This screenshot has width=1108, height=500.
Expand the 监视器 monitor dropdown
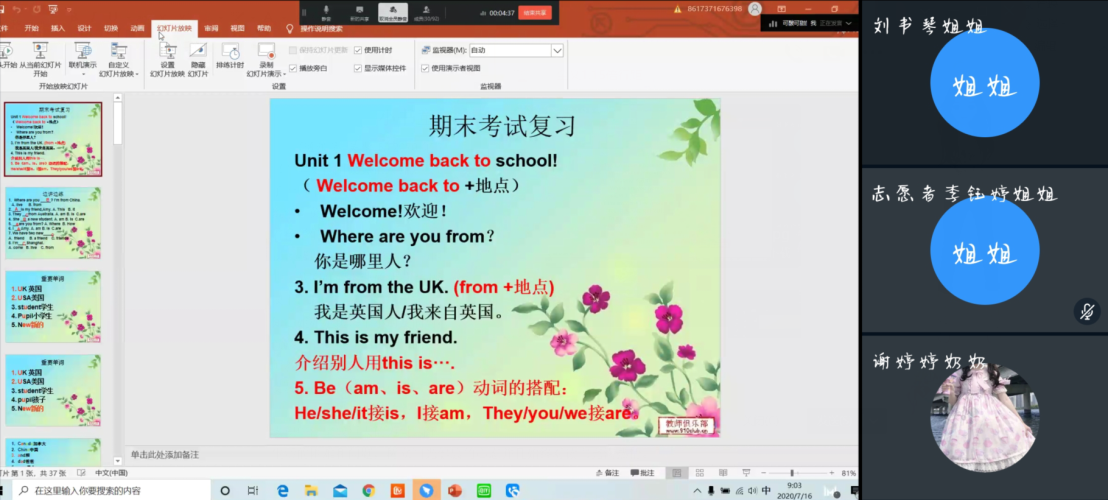pyautogui.click(x=557, y=50)
